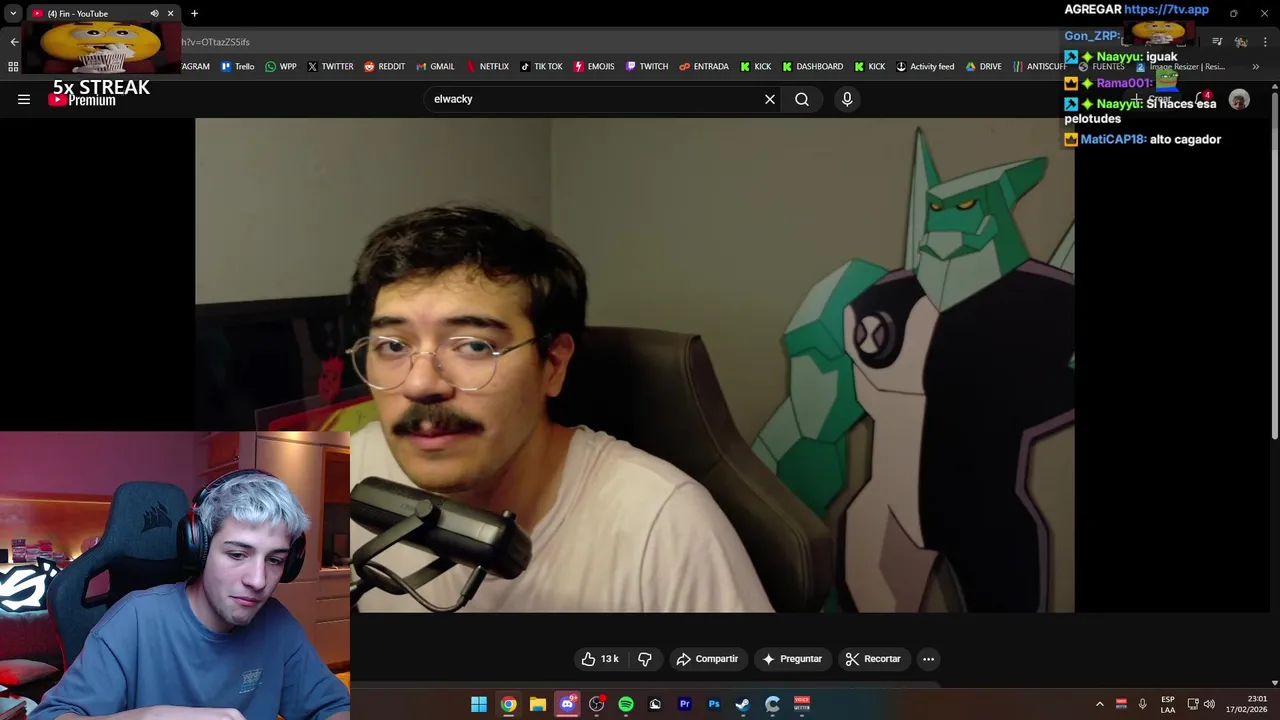This screenshot has width=1280, height=720.
Task: Open the ENTRADA bookmark
Action: click(704, 67)
